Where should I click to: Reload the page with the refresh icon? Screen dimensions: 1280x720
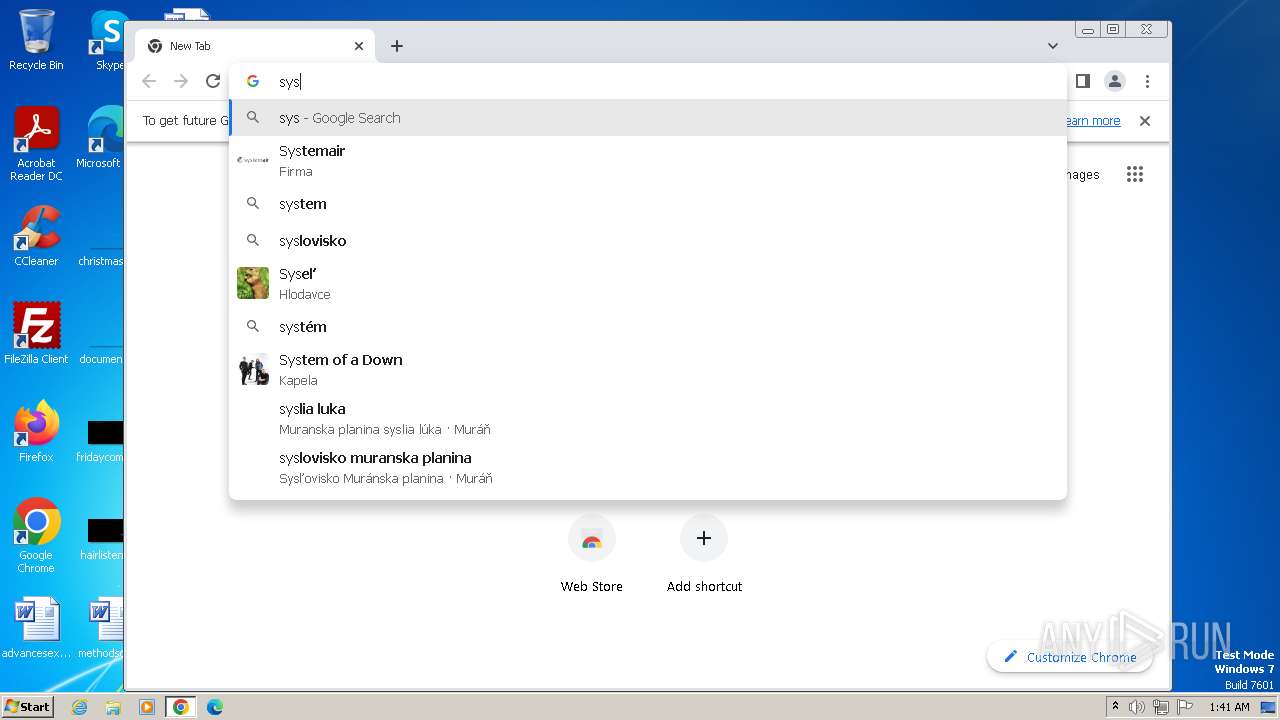pos(213,81)
